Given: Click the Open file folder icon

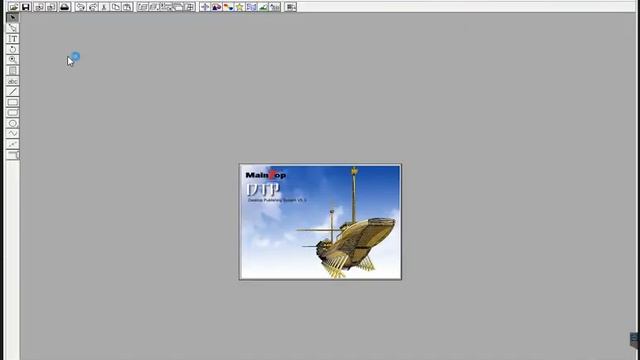Looking at the screenshot, I should (13, 7).
